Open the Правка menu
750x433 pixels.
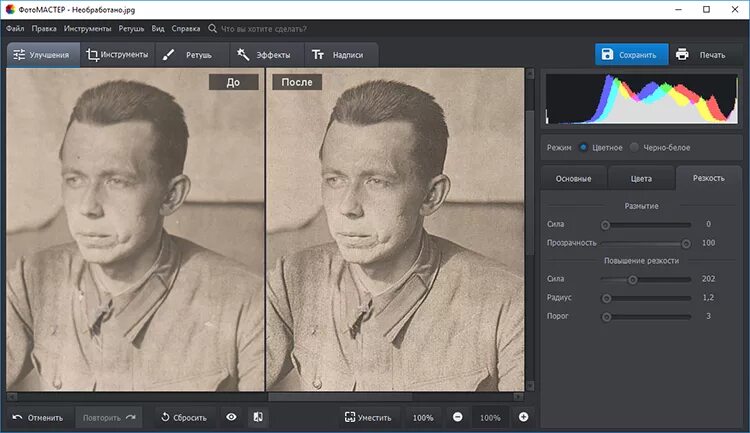[44, 29]
